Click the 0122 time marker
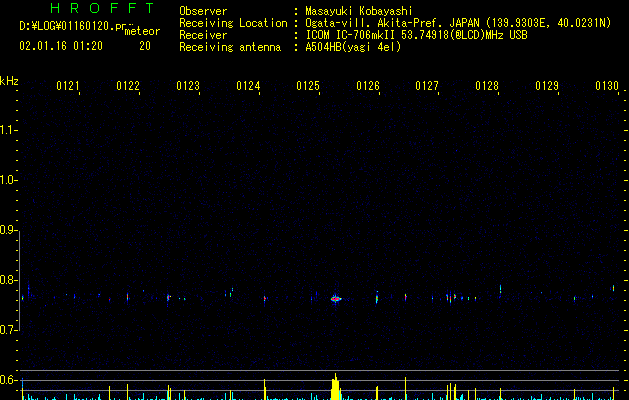The width and height of the screenshot is (629, 400). 128,86
